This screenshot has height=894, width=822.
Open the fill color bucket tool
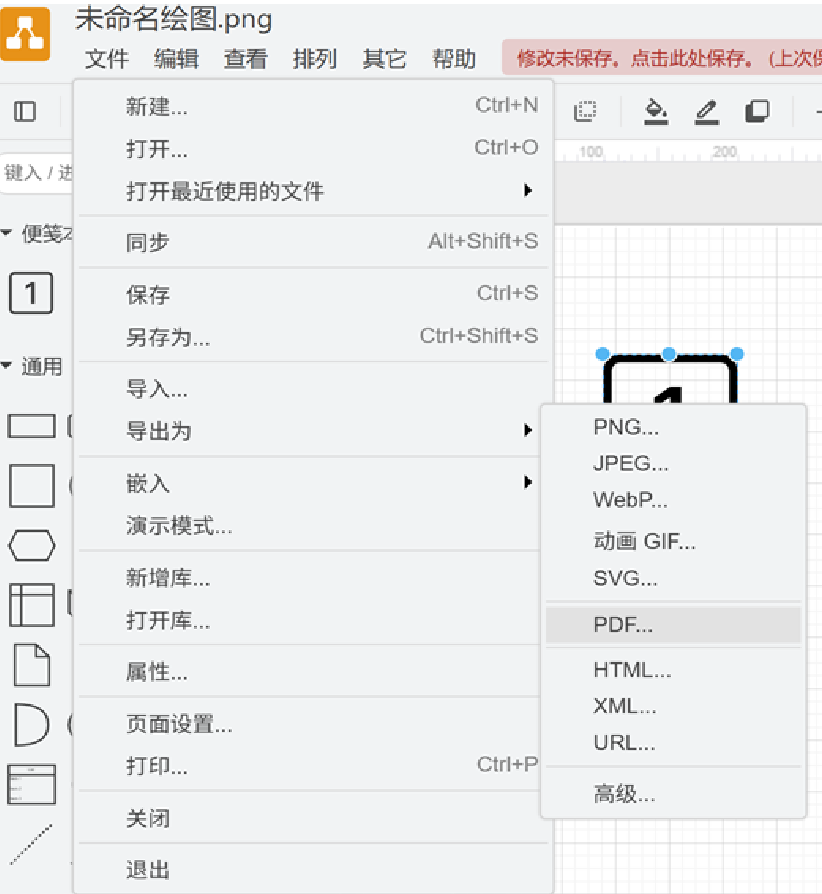[656, 111]
